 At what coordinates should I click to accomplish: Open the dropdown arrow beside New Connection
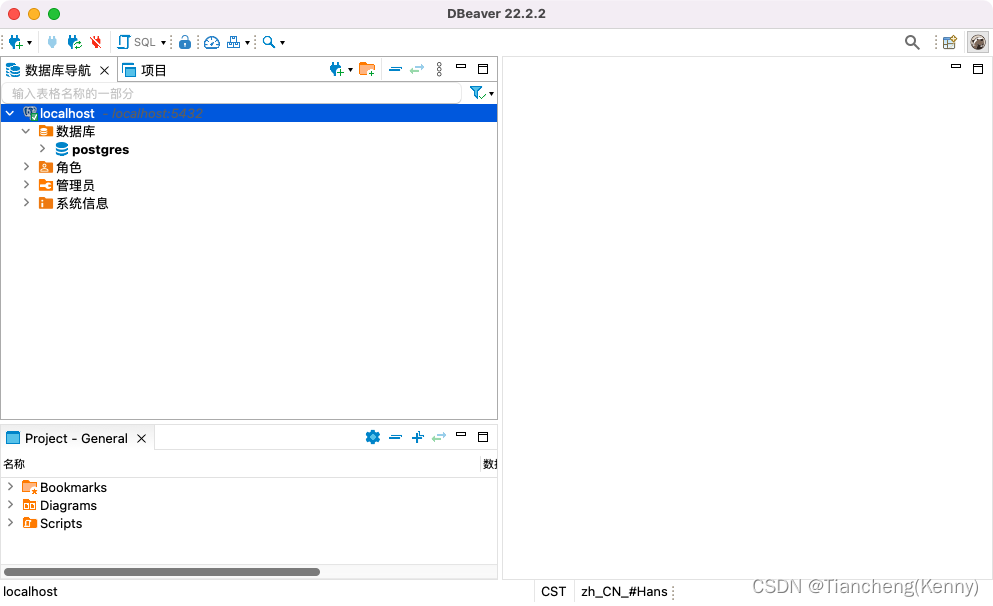(x=29, y=43)
